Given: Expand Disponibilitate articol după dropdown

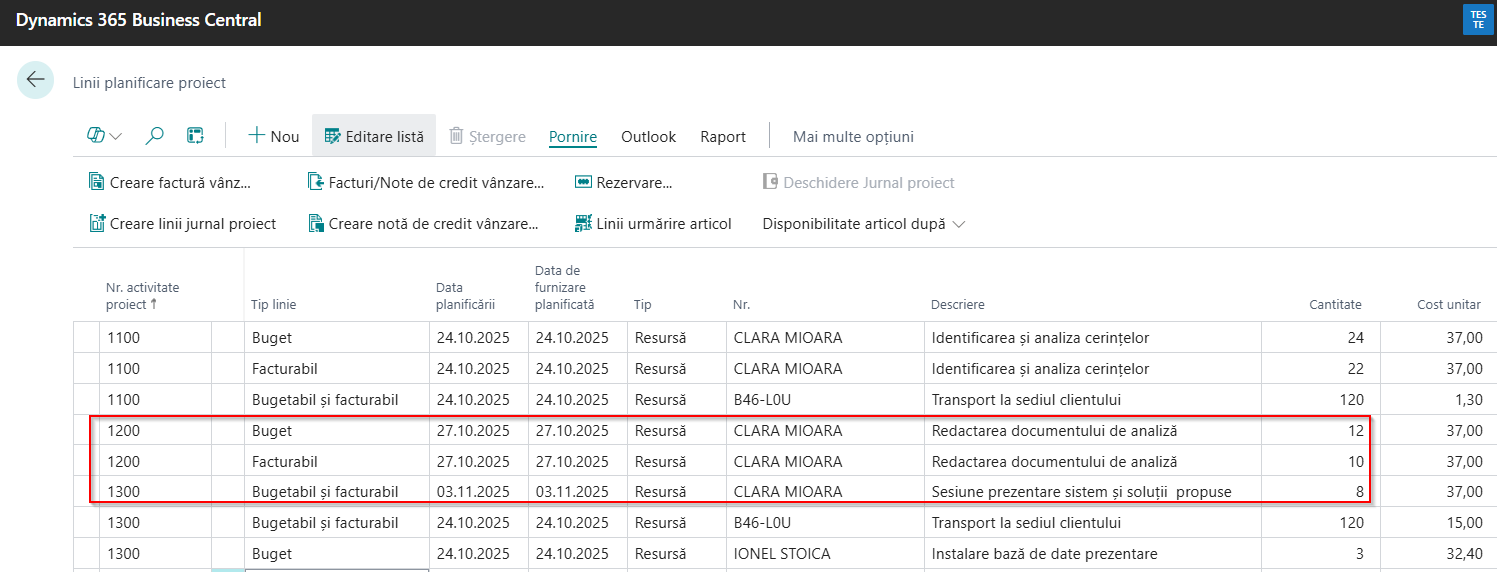Looking at the screenshot, I should click(864, 224).
